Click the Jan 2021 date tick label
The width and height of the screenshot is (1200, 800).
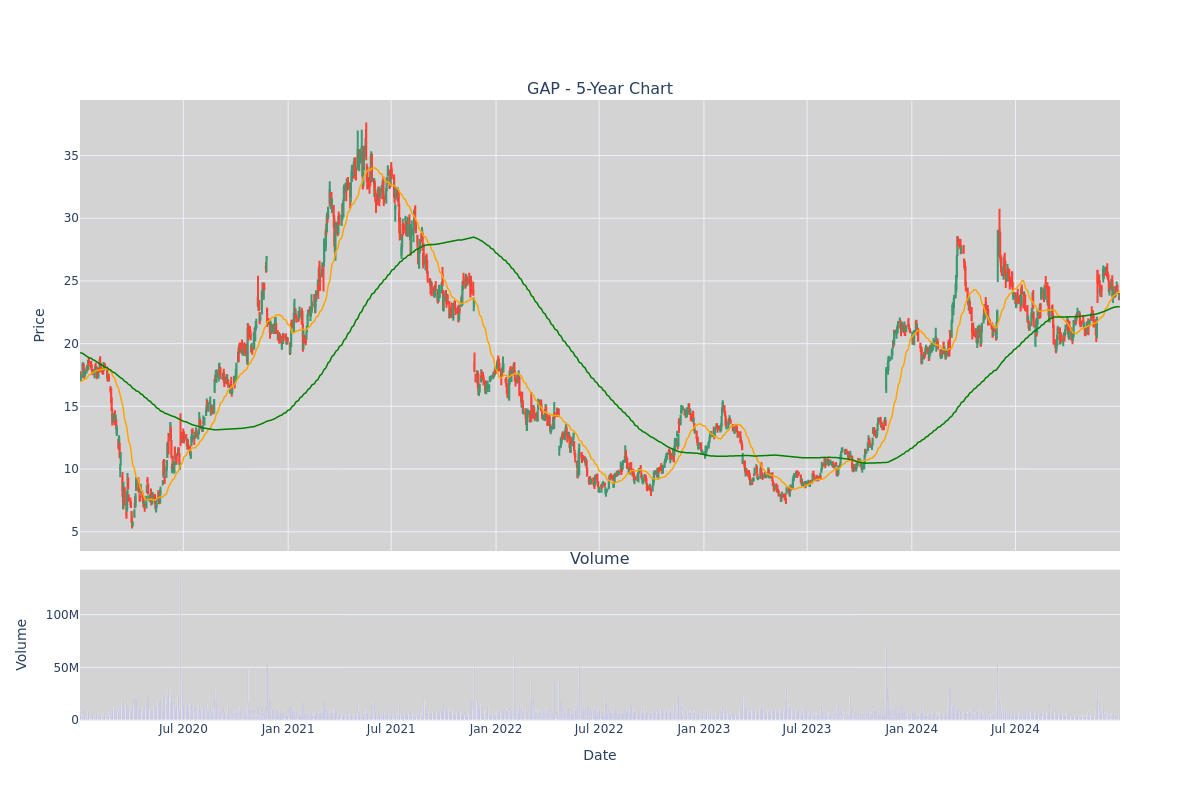(288, 729)
